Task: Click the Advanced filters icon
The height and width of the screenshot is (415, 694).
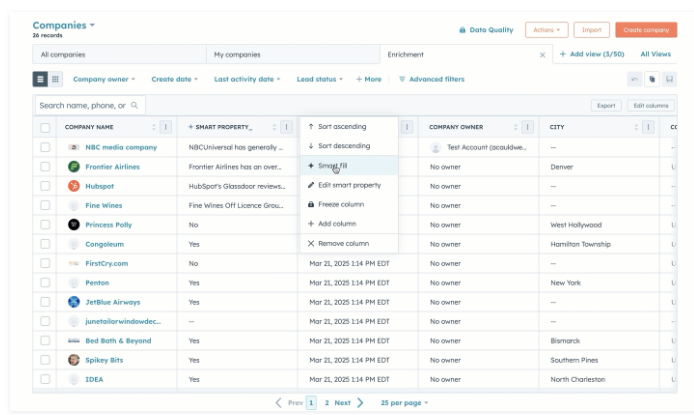Action: [402, 79]
